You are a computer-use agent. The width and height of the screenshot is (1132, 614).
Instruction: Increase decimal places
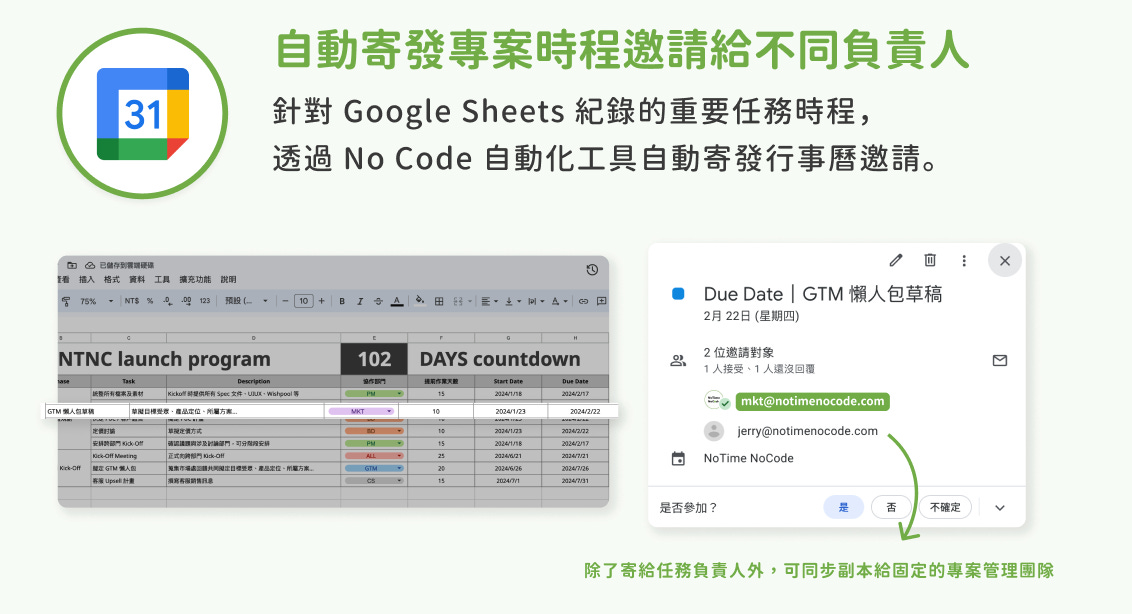(186, 301)
